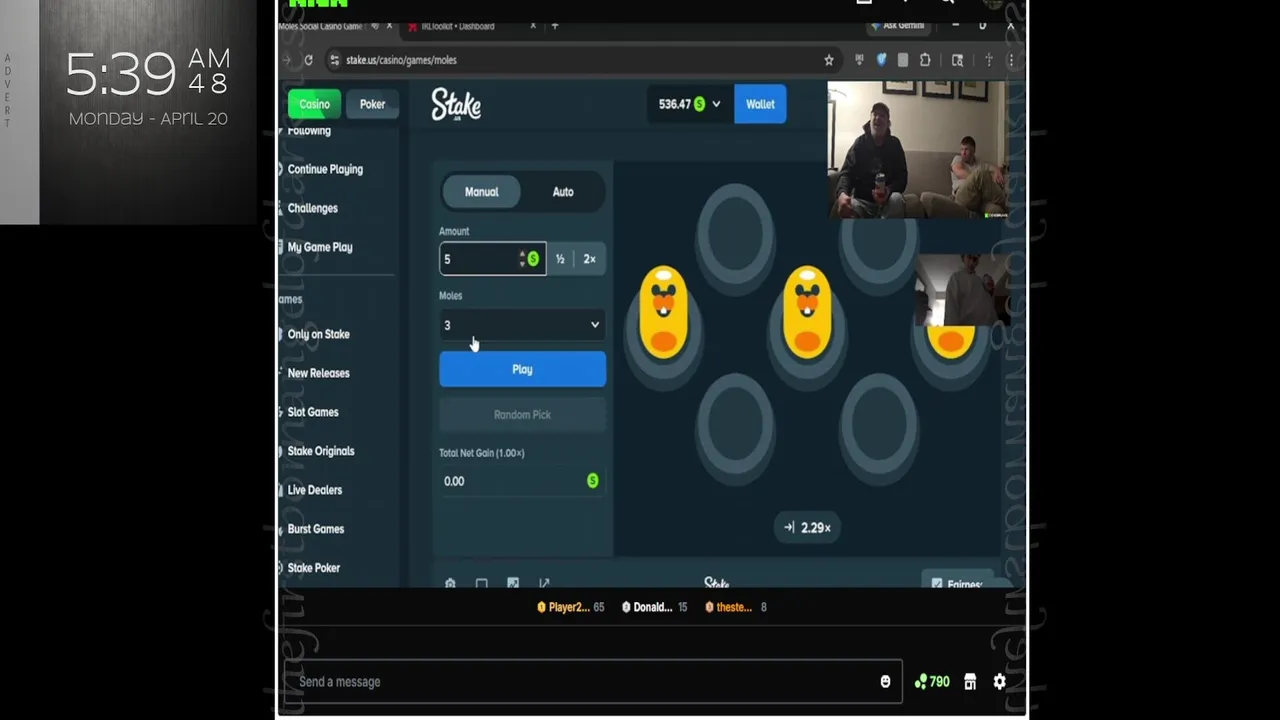Screen dimensions: 1280x720
Task: Open Continue Playing in sidebar
Action: [x=325, y=169]
